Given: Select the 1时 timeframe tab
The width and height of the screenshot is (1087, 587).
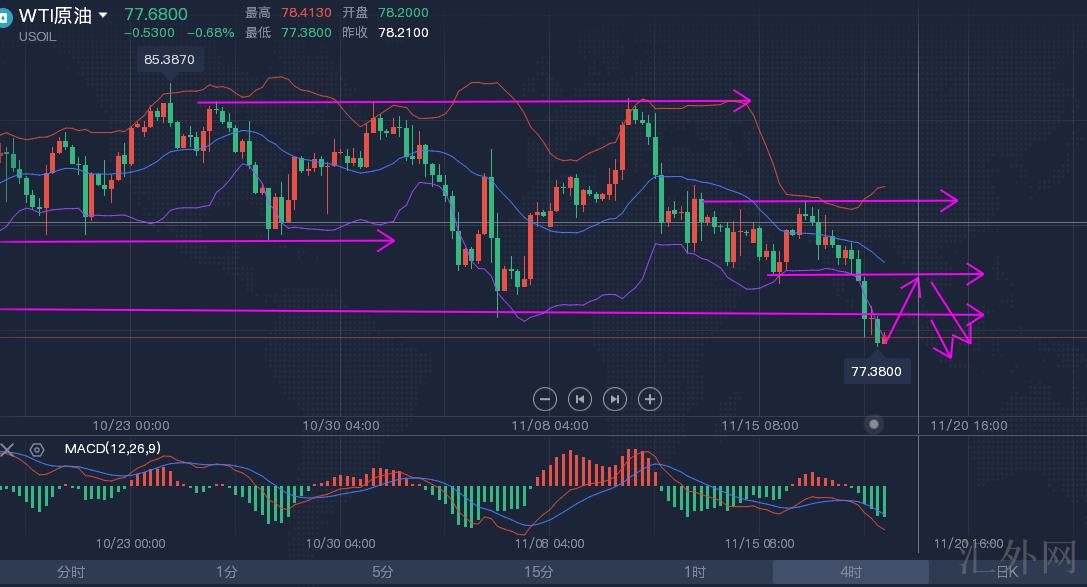Looking at the screenshot, I should coord(694,572).
